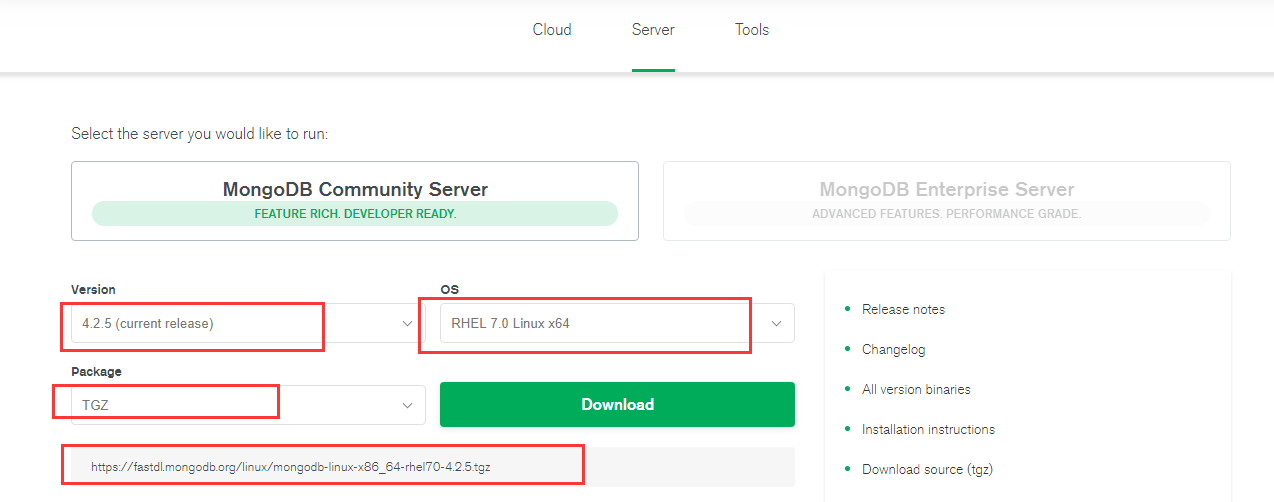1274x502 pixels.
Task: Click the OS dropdown chevron arrow
Action: pos(776,324)
